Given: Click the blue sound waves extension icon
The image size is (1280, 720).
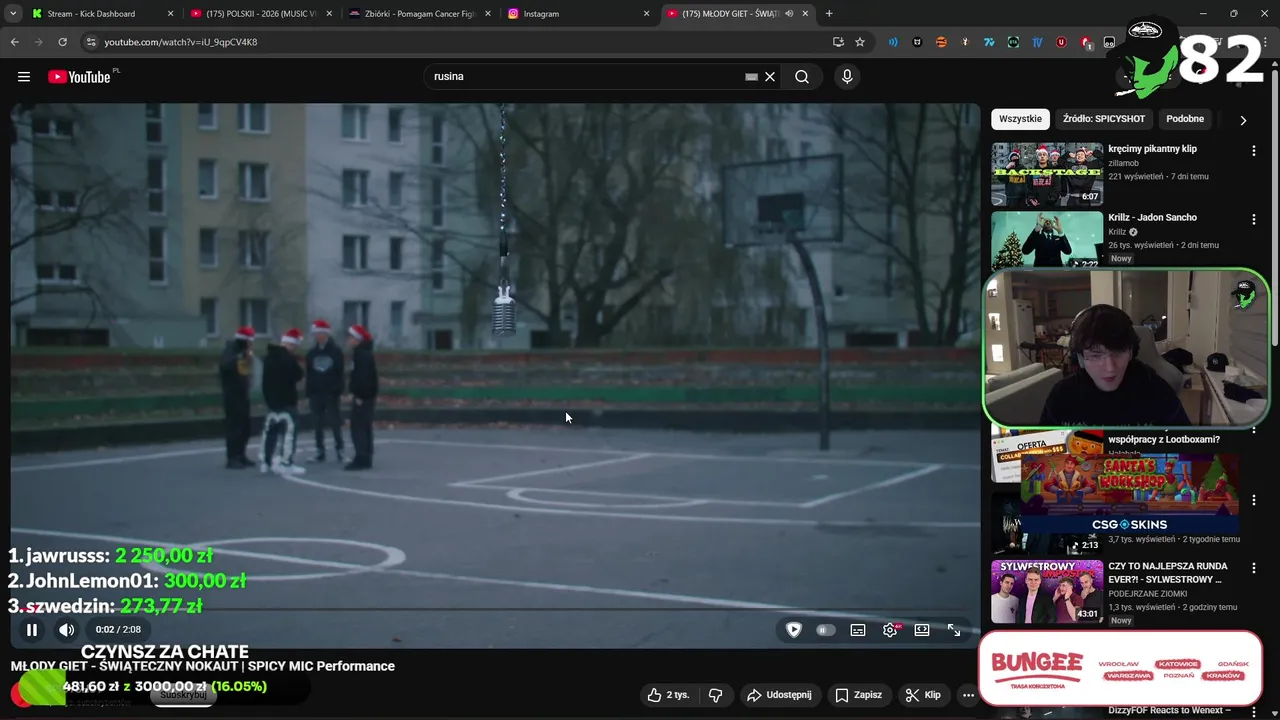Looking at the screenshot, I should click(893, 42).
